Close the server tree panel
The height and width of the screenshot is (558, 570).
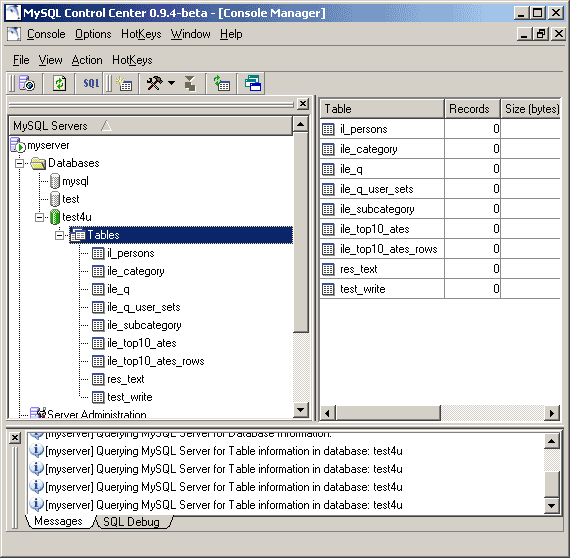(x=303, y=104)
